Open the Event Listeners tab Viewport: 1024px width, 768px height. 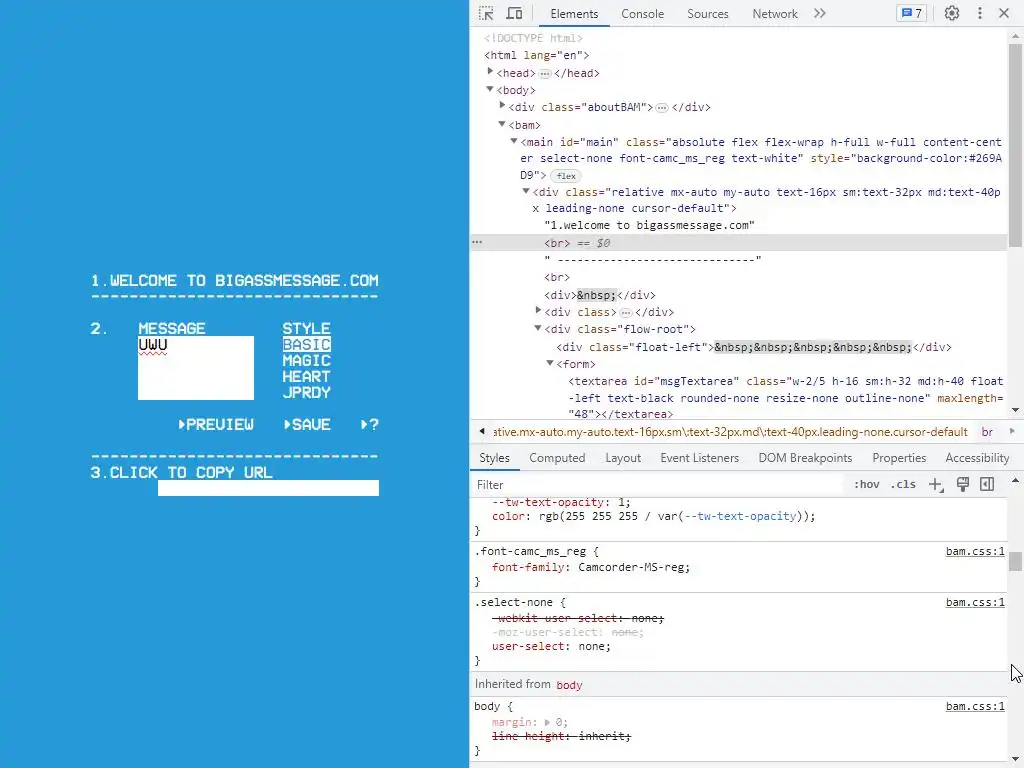699,458
